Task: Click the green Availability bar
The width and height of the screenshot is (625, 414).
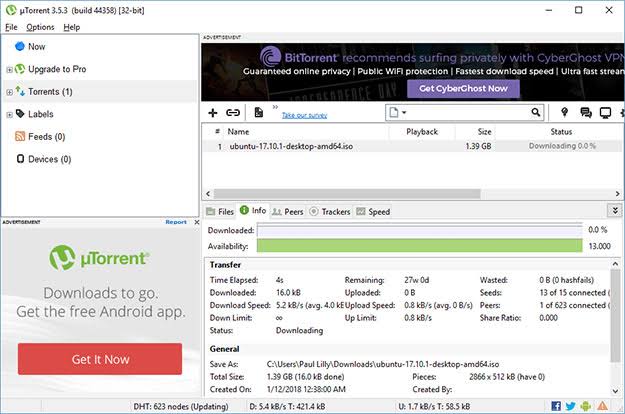Action: pos(420,245)
